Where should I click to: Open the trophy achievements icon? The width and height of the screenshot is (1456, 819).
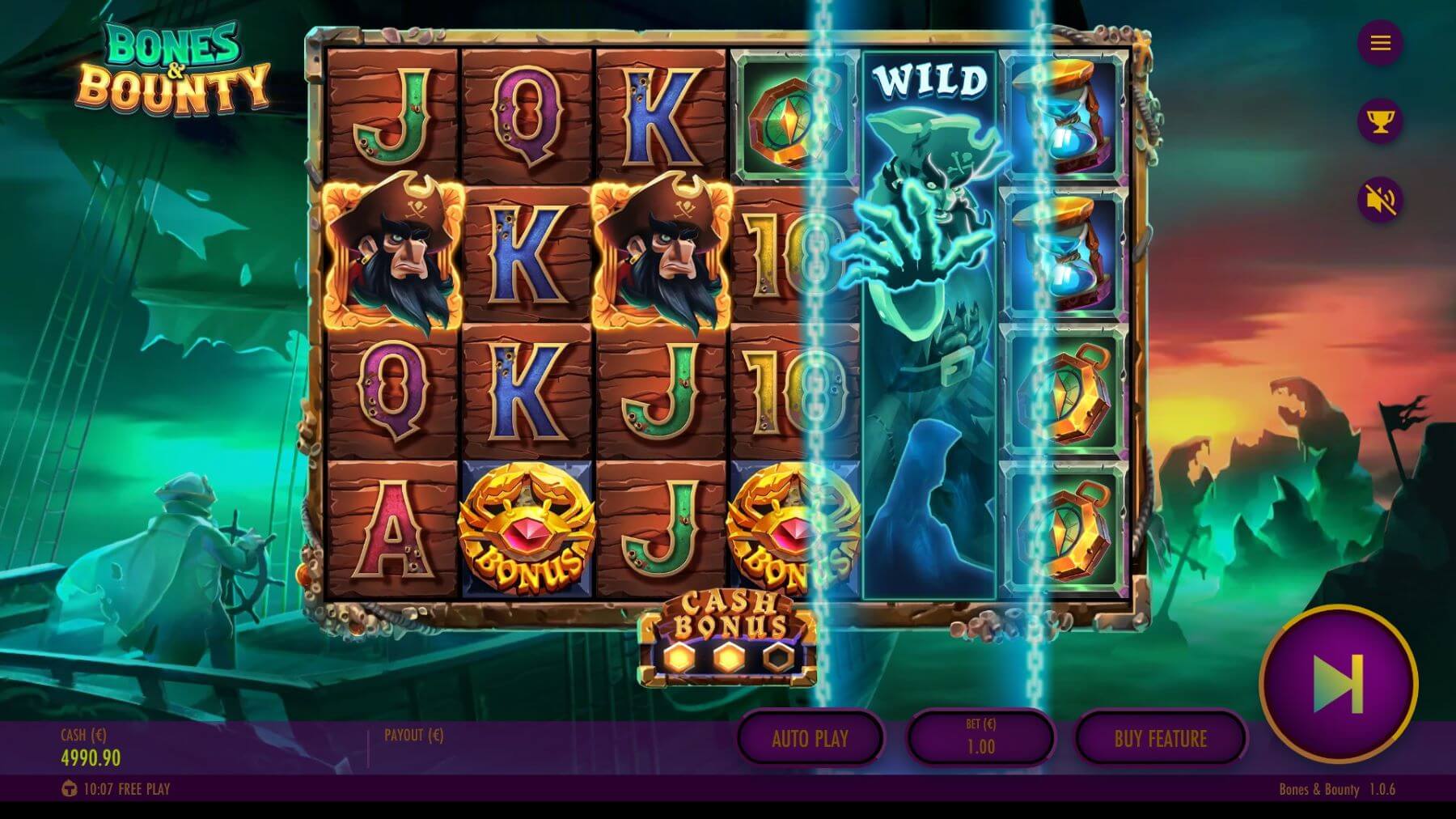pos(1380,121)
